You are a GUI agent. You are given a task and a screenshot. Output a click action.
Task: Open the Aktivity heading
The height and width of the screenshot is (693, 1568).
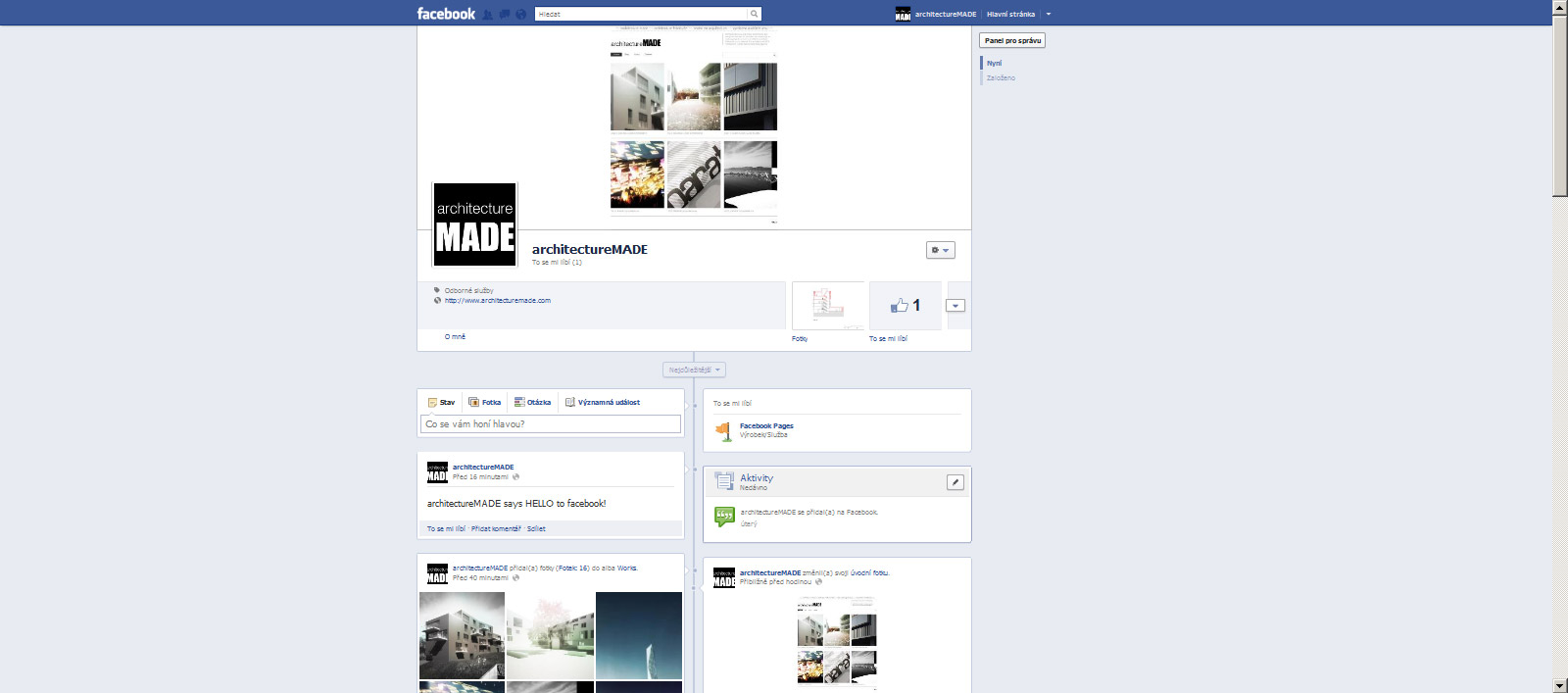click(757, 478)
